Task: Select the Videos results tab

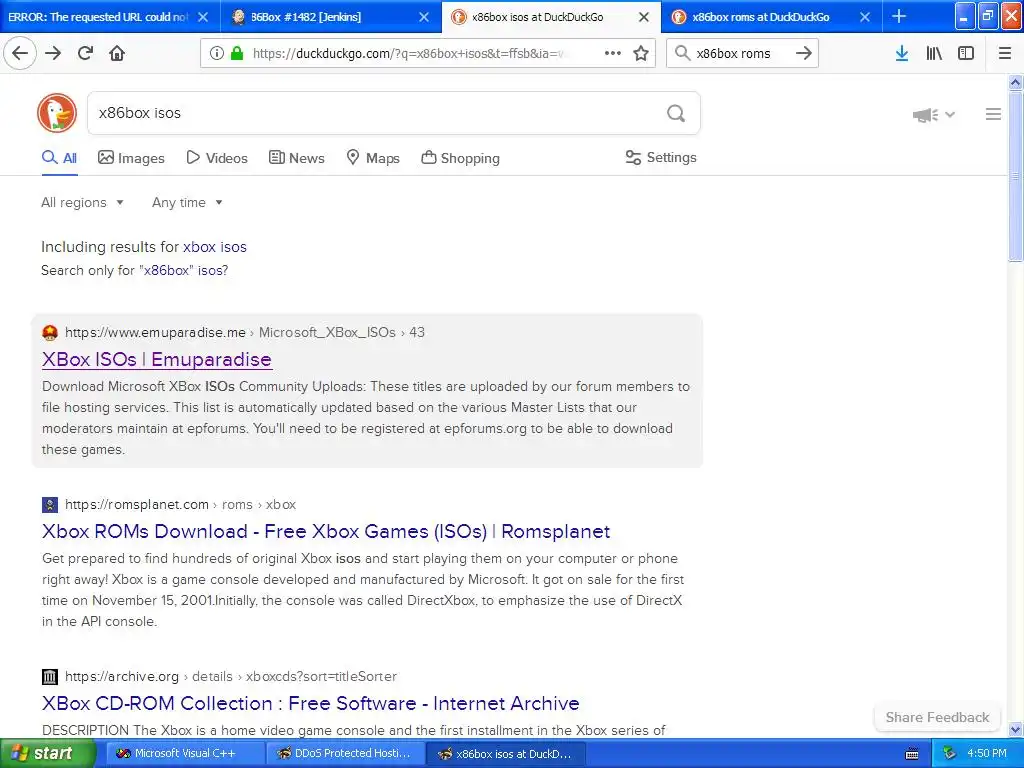Action: point(217,158)
